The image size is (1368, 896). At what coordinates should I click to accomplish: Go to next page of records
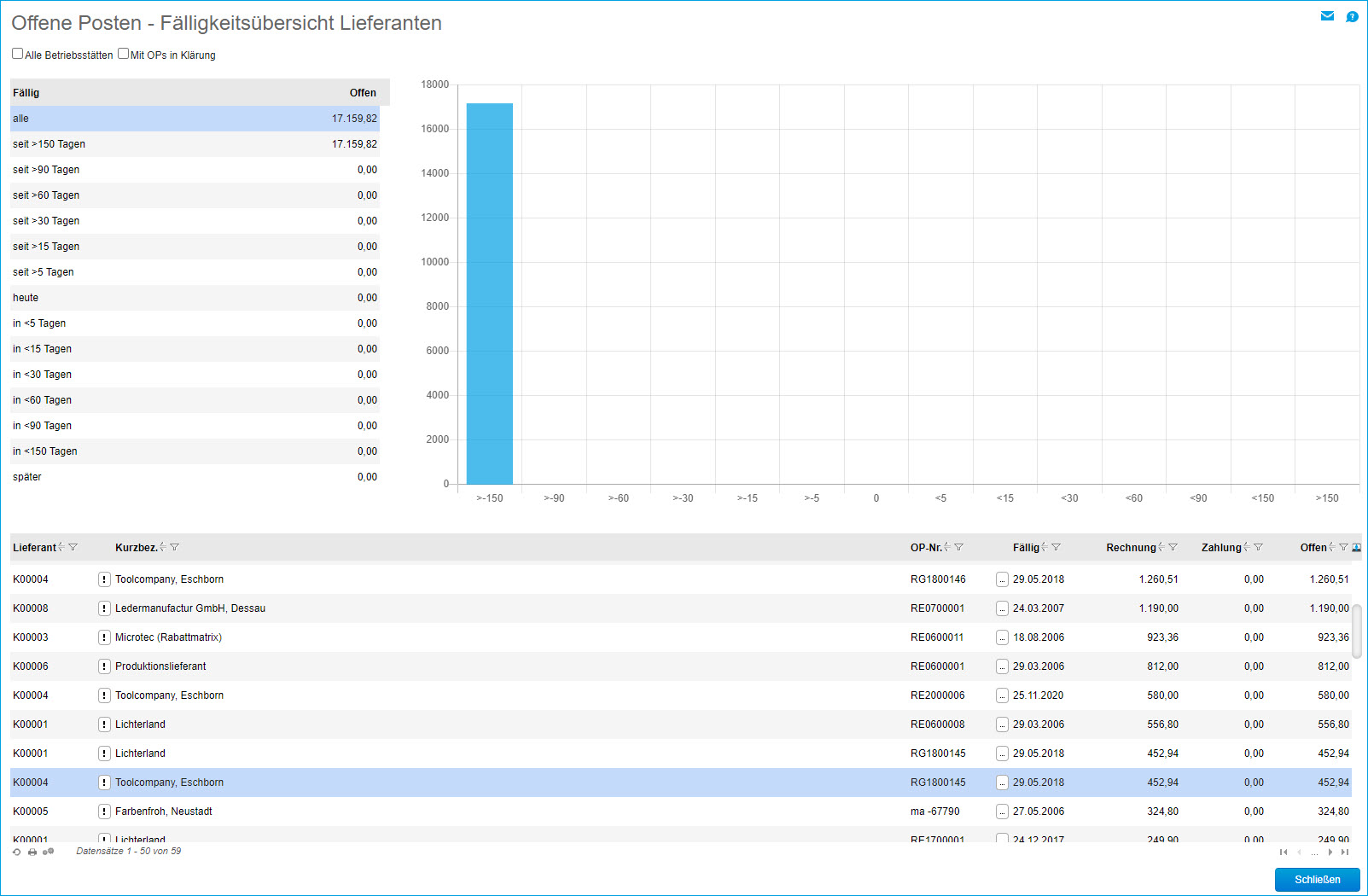pos(1330,852)
